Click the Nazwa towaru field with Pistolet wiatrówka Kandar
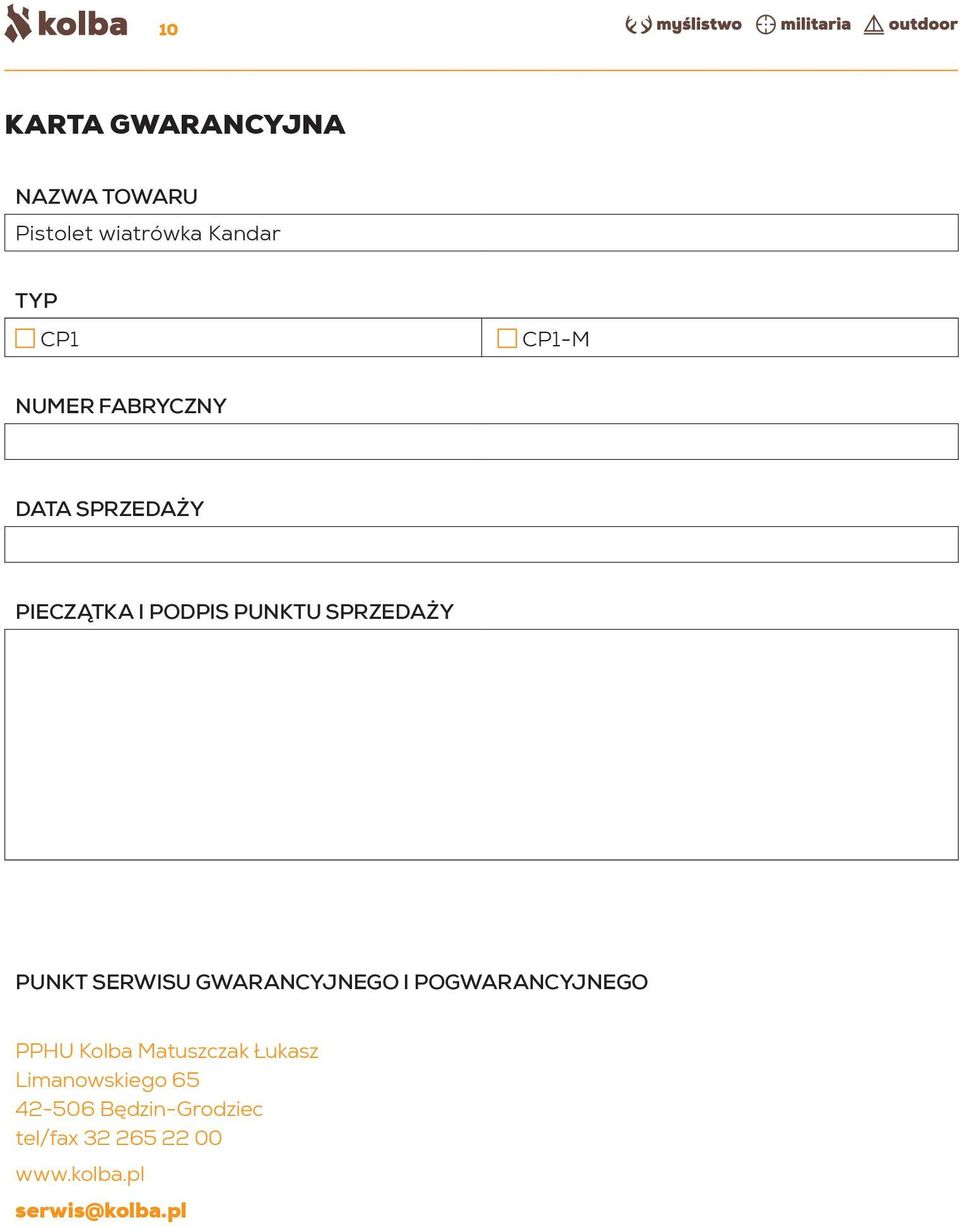The height and width of the screenshot is (1227, 960). click(481, 233)
